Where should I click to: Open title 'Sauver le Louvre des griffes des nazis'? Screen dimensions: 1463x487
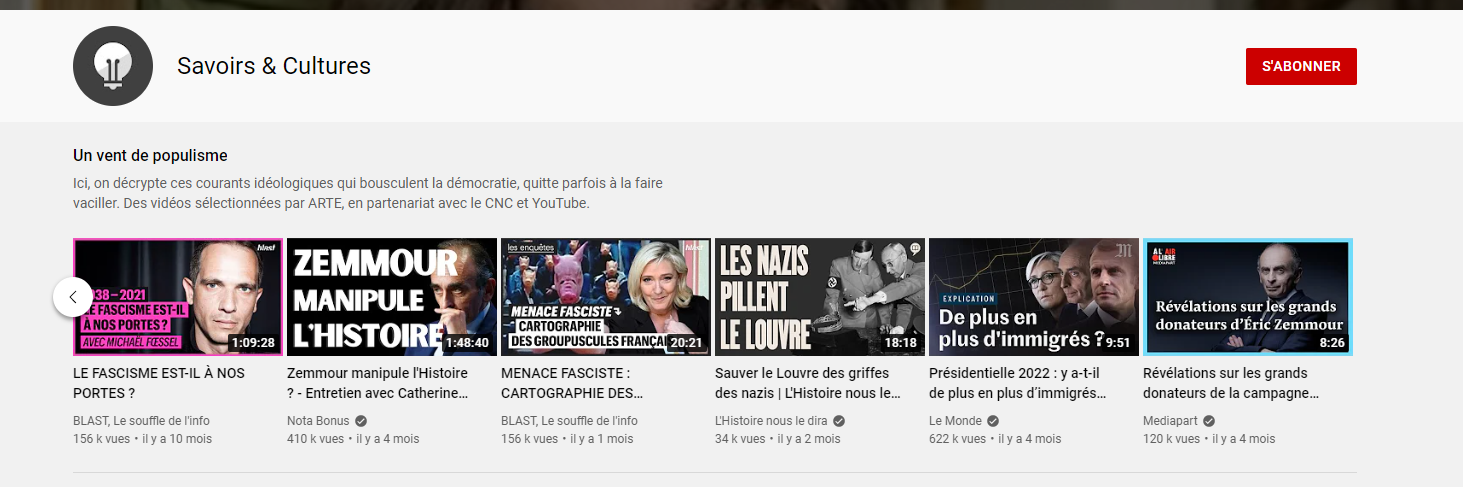click(808, 383)
